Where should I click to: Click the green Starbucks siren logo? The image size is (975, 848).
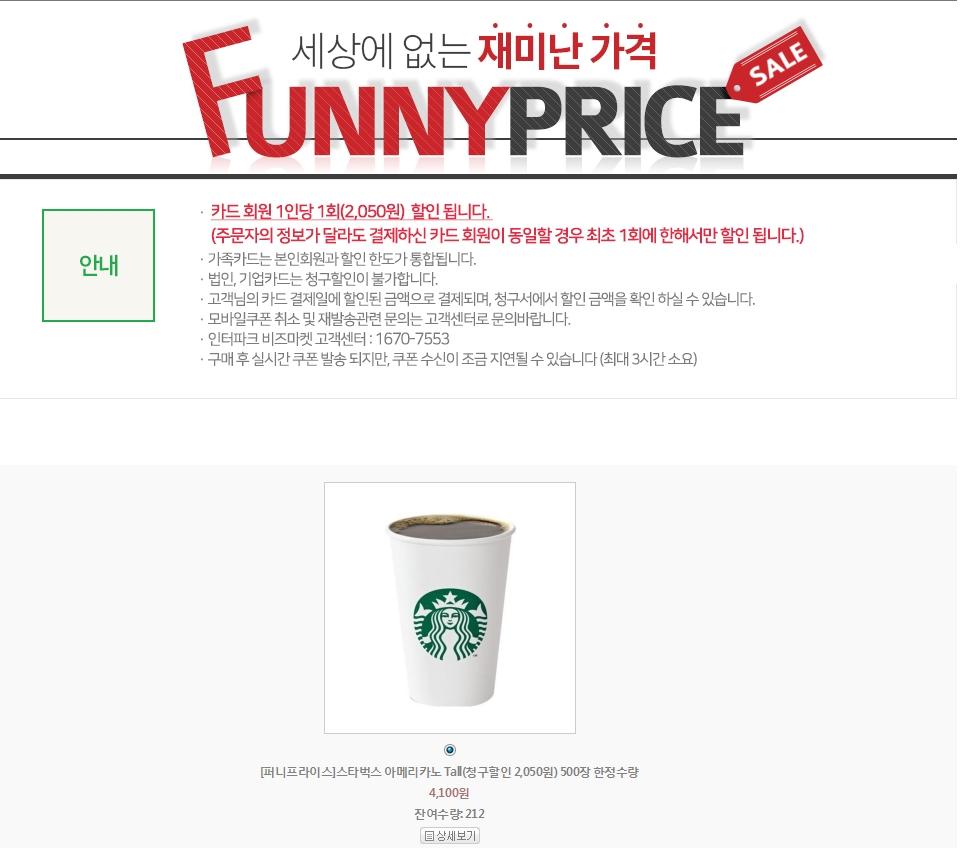pos(451,624)
